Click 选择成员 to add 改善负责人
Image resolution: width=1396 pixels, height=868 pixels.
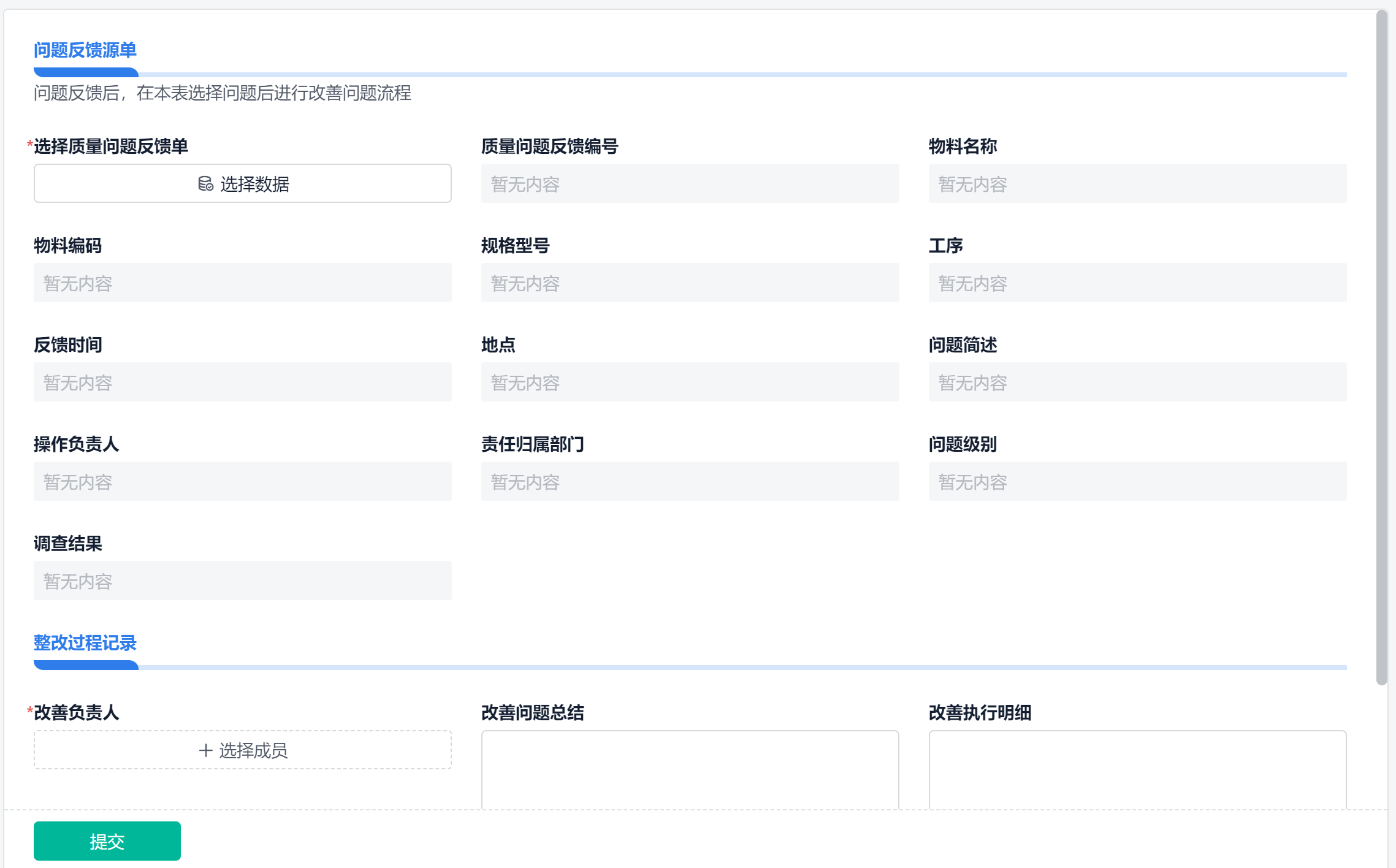(243, 750)
